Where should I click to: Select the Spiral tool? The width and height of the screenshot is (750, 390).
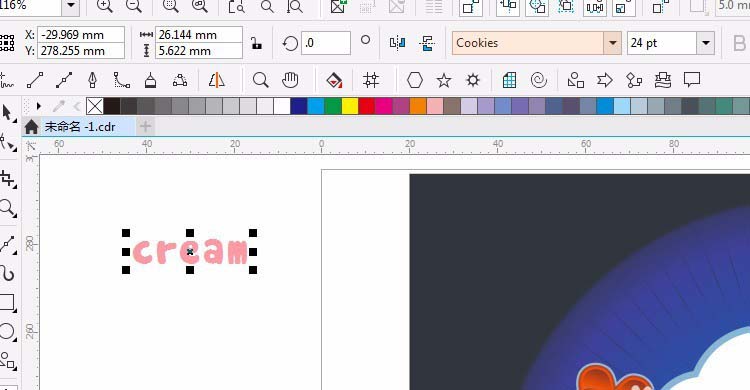tap(539, 80)
